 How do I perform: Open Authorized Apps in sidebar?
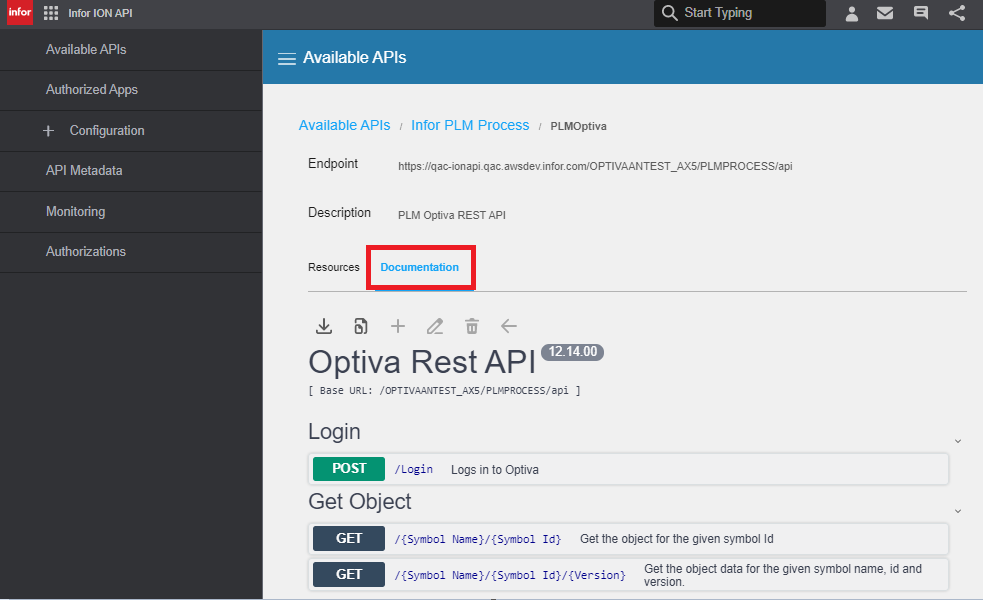tap(131, 90)
